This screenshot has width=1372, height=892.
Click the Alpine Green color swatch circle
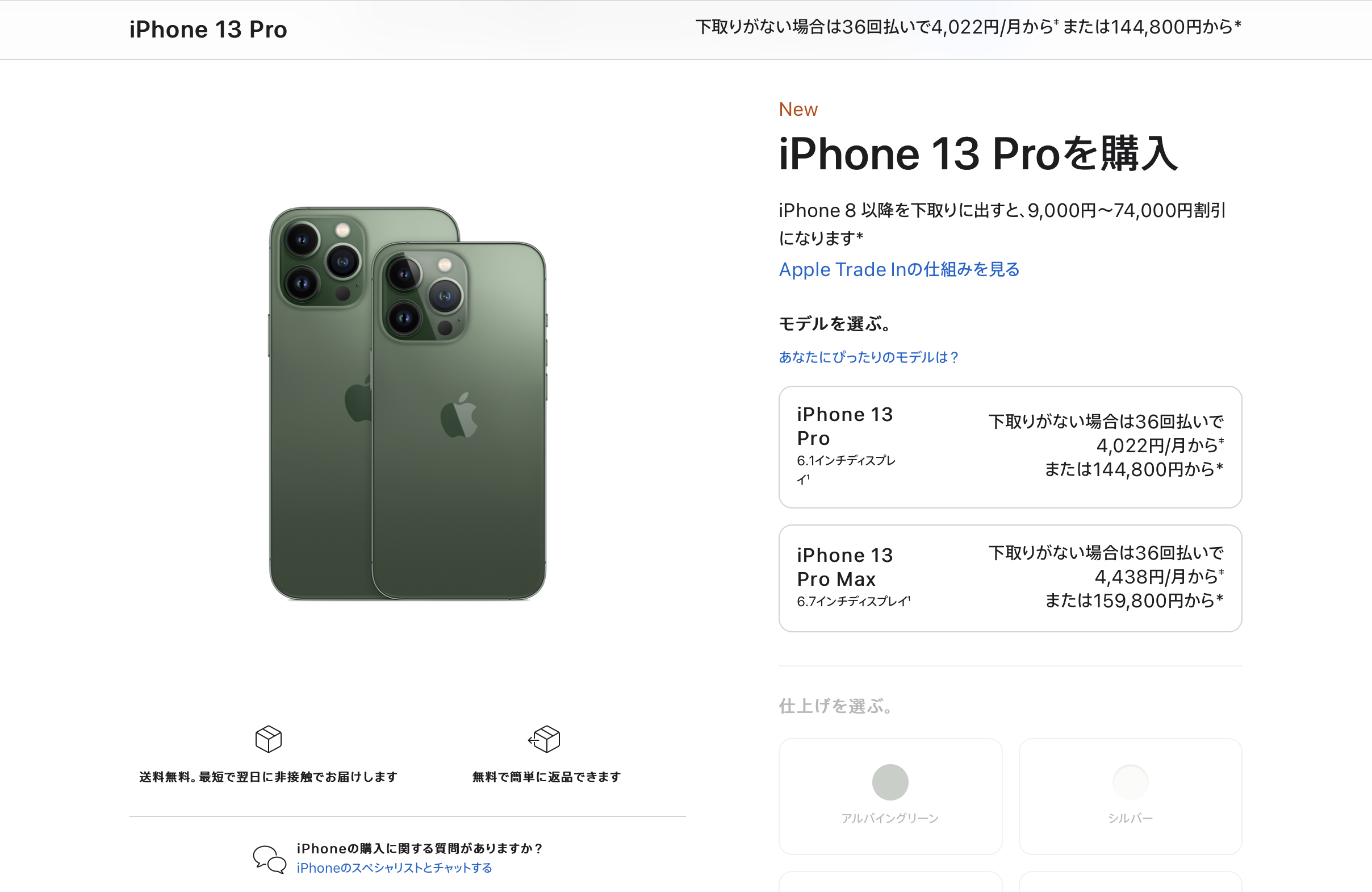pos(890,782)
